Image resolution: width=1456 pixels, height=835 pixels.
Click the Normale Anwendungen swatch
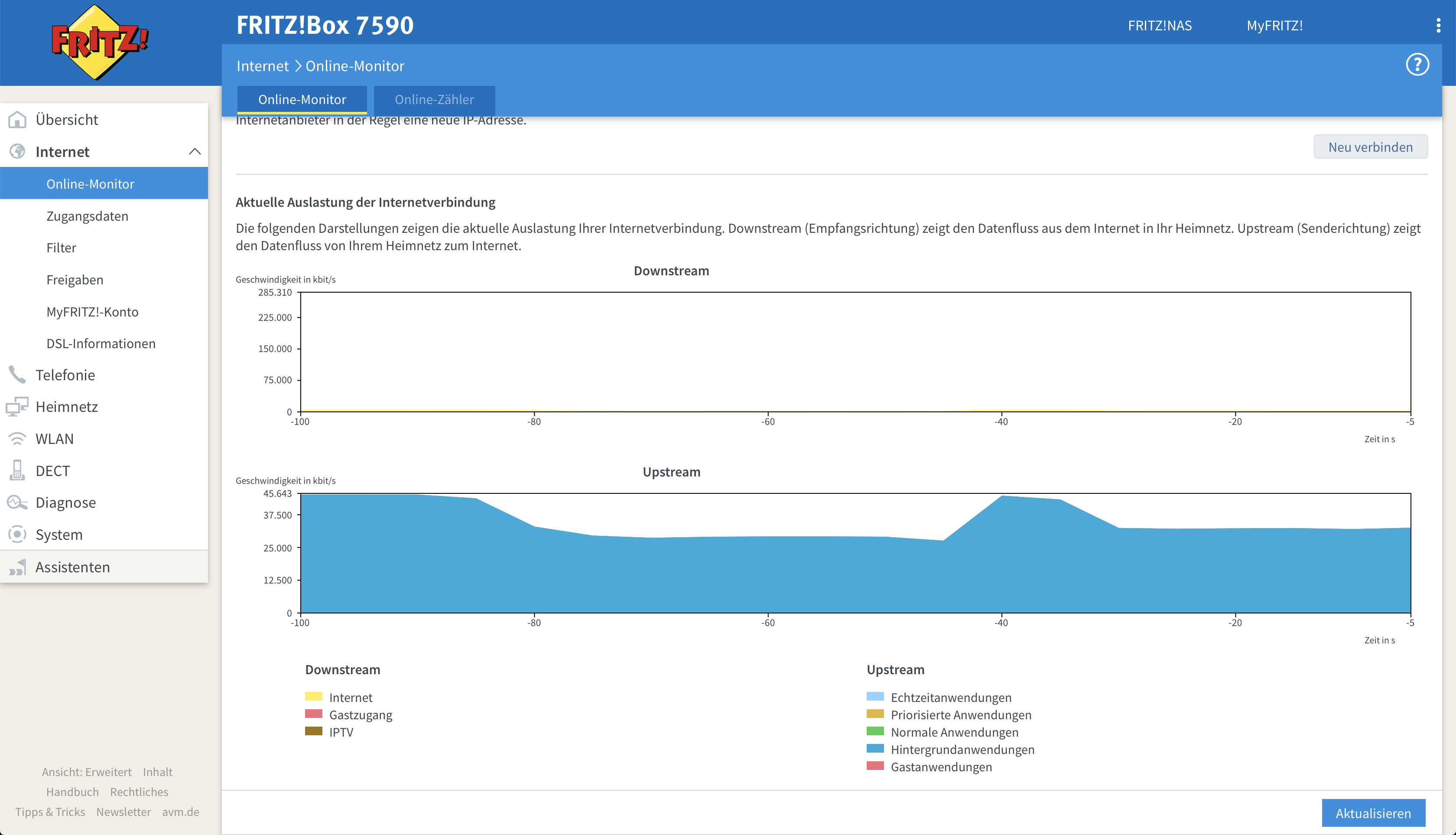pyautogui.click(x=875, y=731)
